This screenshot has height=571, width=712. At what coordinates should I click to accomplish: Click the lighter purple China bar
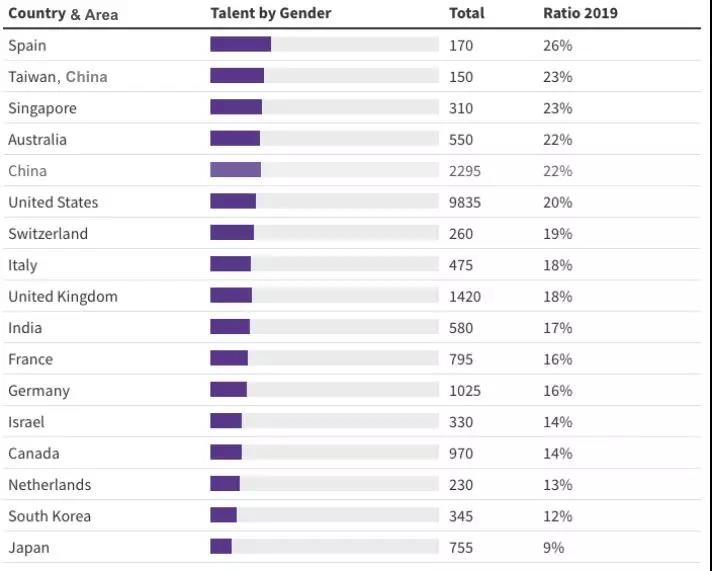tap(236, 170)
